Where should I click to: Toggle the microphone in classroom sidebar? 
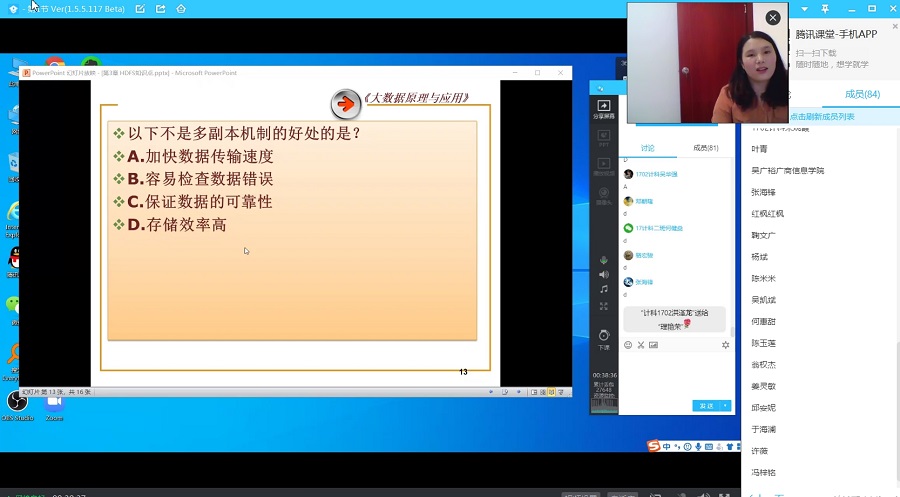603,259
